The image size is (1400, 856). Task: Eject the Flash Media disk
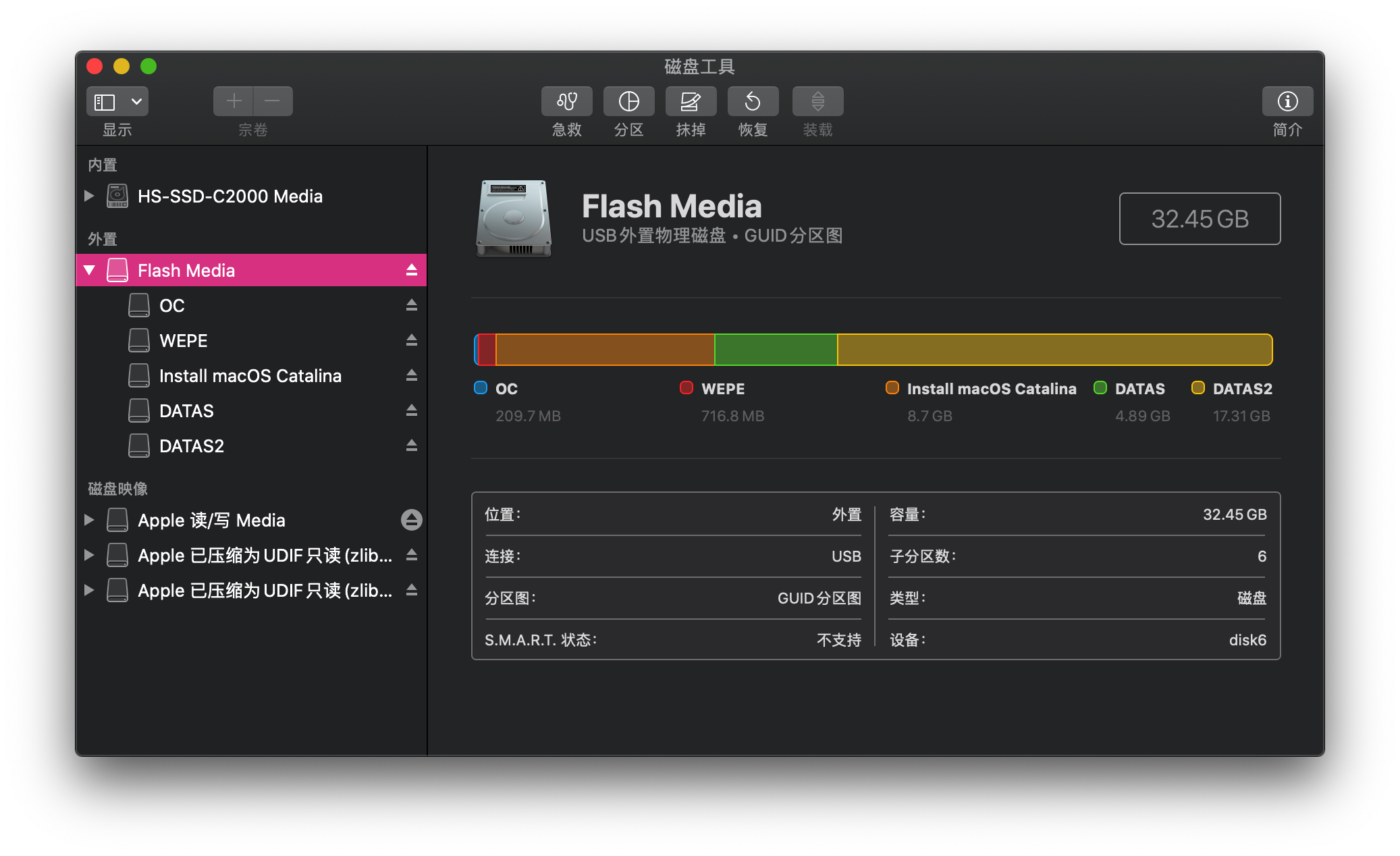pos(412,270)
